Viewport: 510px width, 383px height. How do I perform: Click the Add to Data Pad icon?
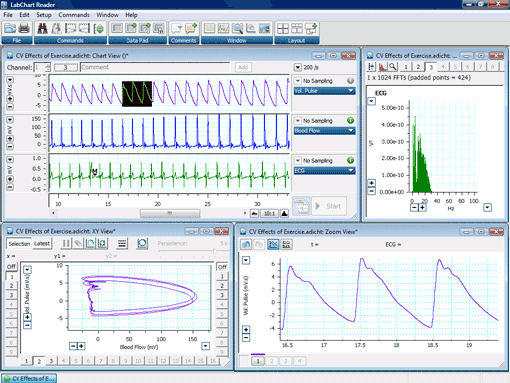pyautogui.click(x=131, y=29)
